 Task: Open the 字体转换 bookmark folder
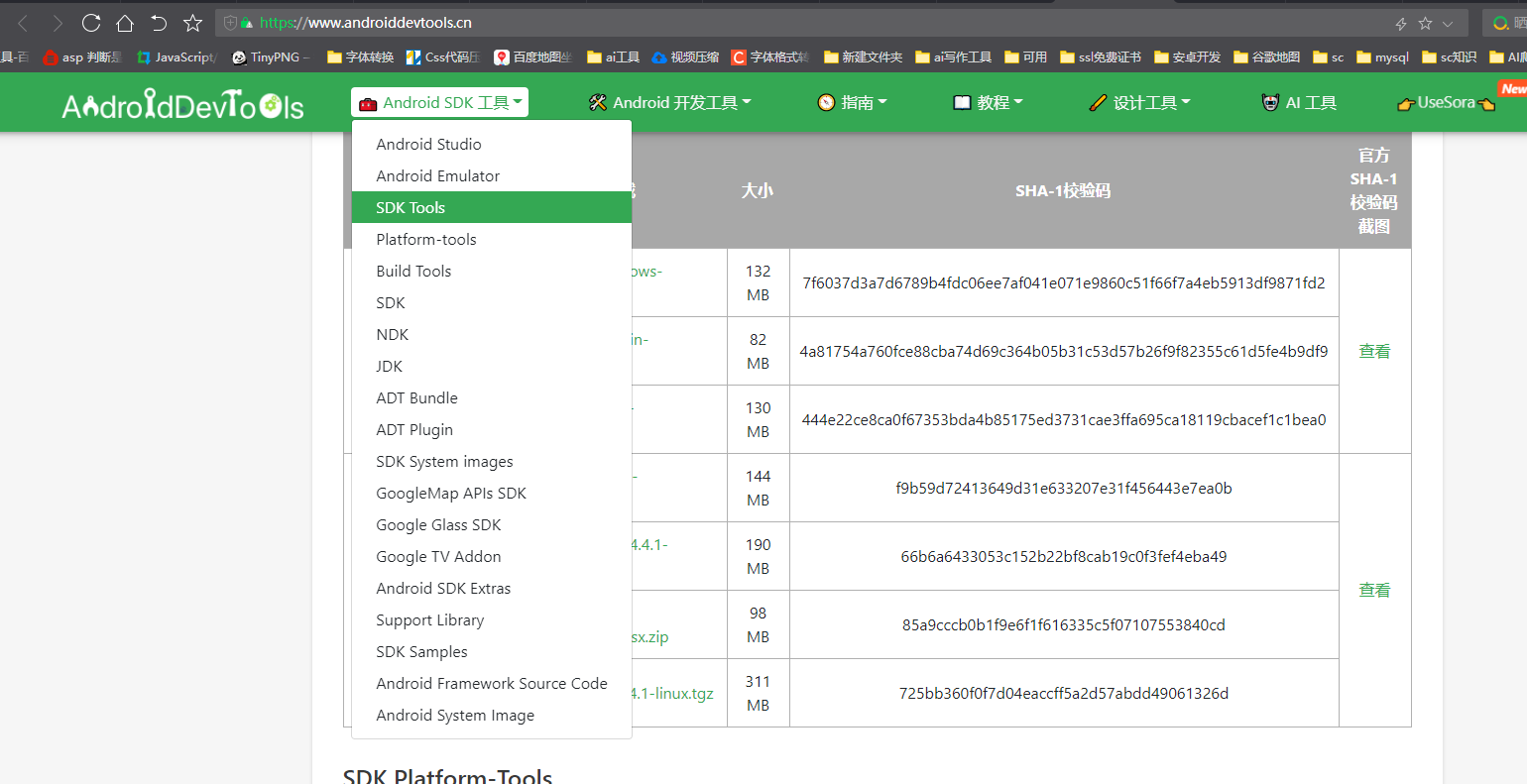tap(360, 57)
